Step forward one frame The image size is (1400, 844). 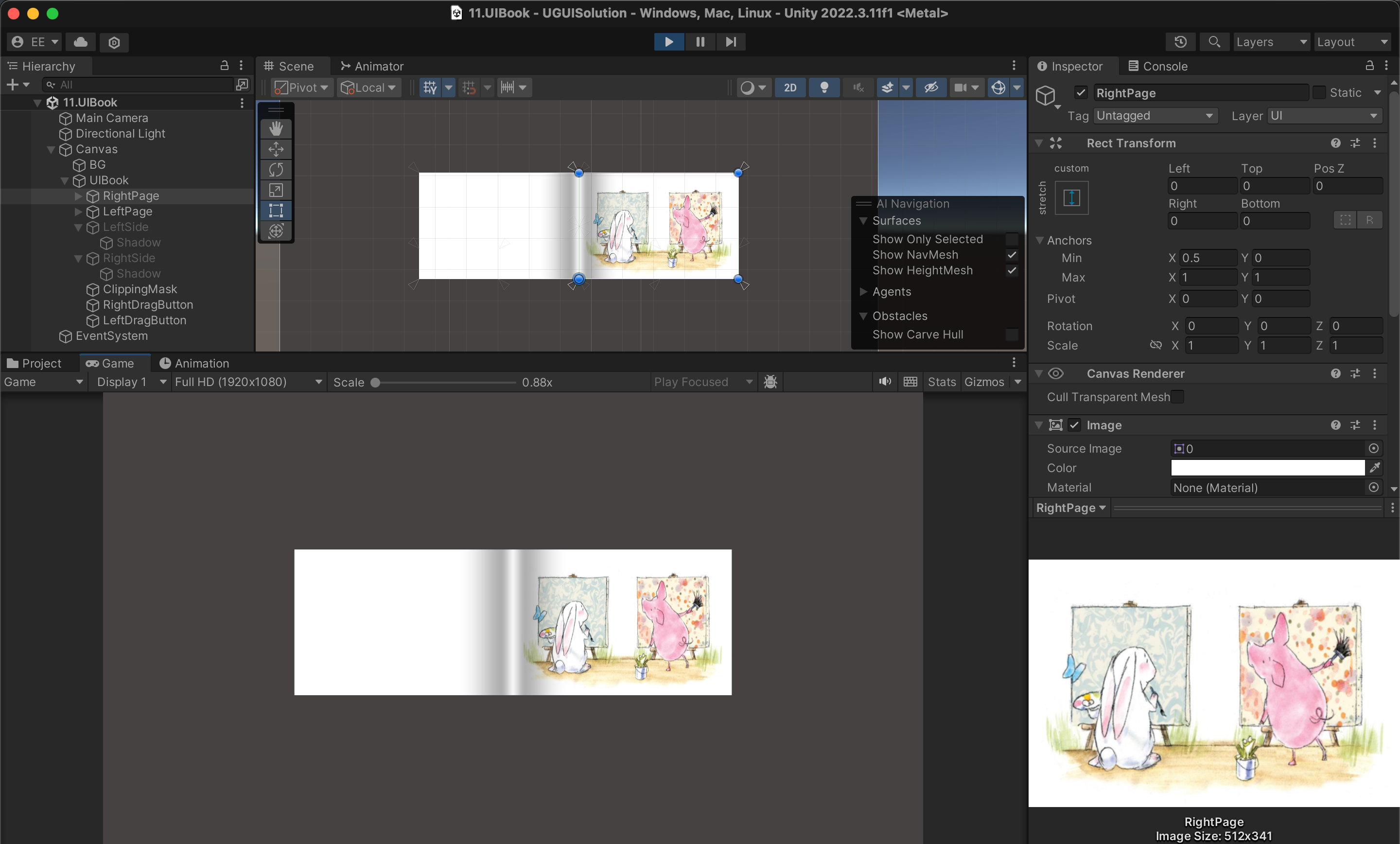coord(731,41)
